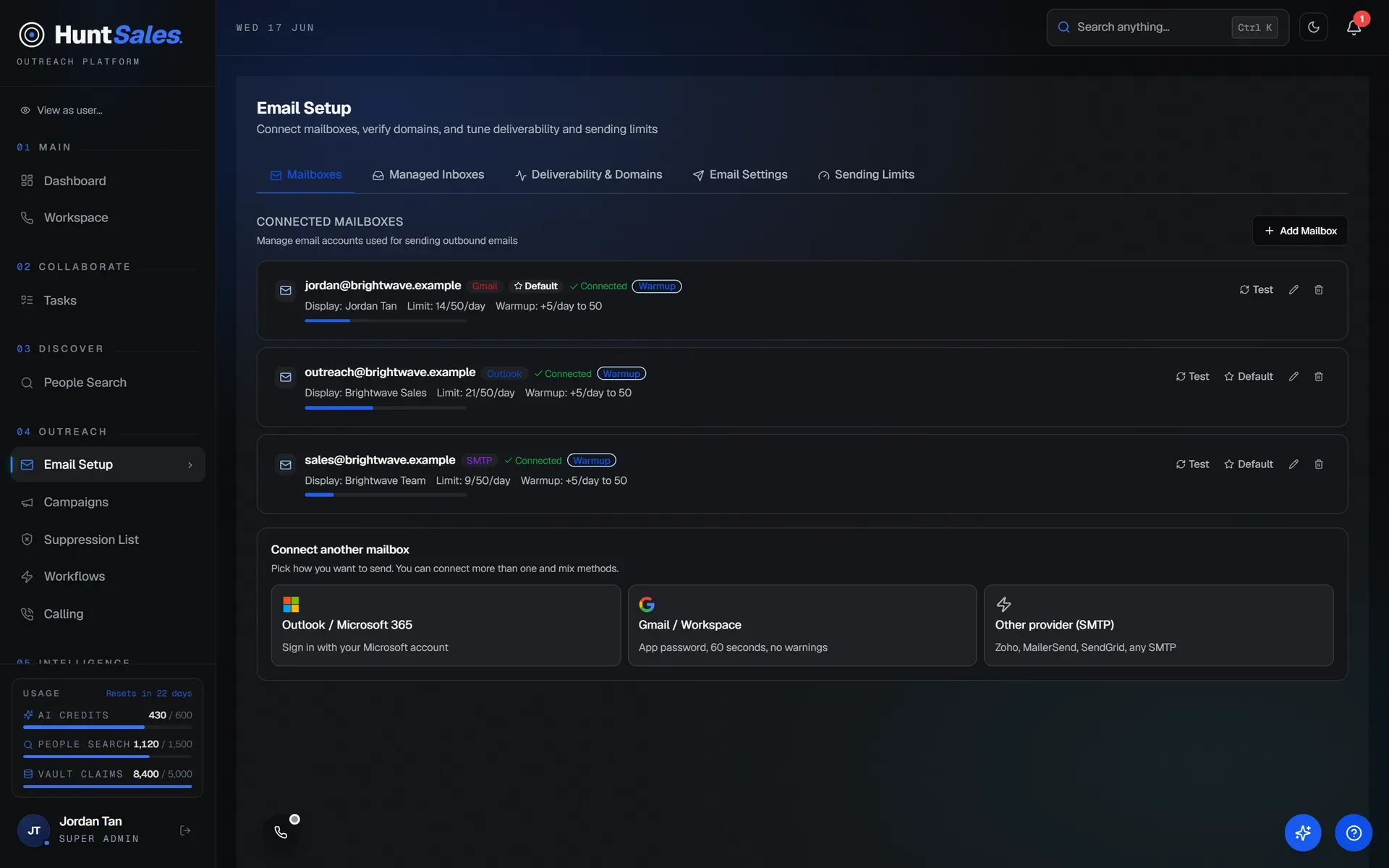Connect Gmail / Workspace mailbox
The height and width of the screenshot is (868, 1389).
tap(802, 626)
